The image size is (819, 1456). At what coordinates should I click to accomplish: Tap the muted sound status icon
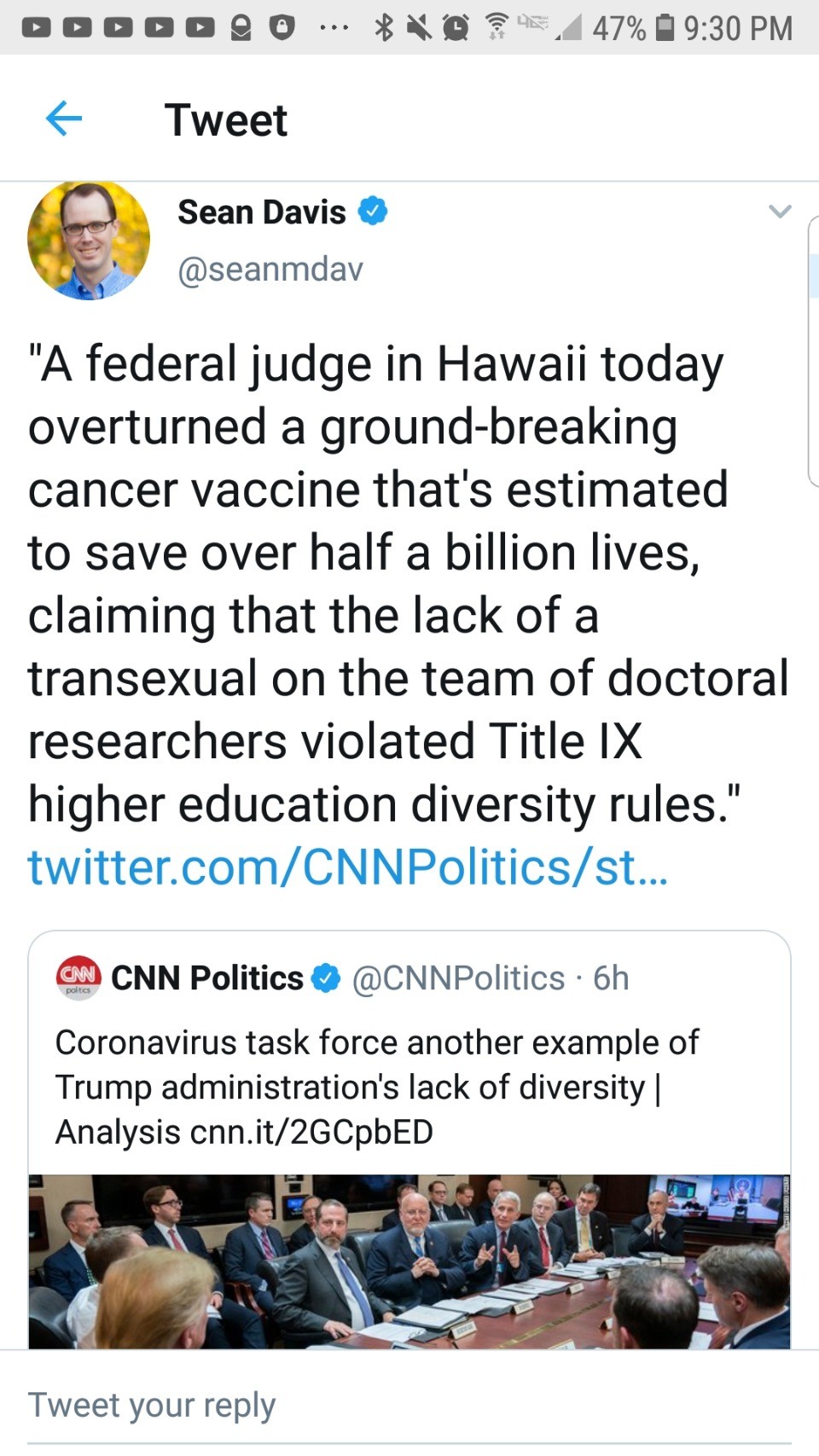point(419,28)
